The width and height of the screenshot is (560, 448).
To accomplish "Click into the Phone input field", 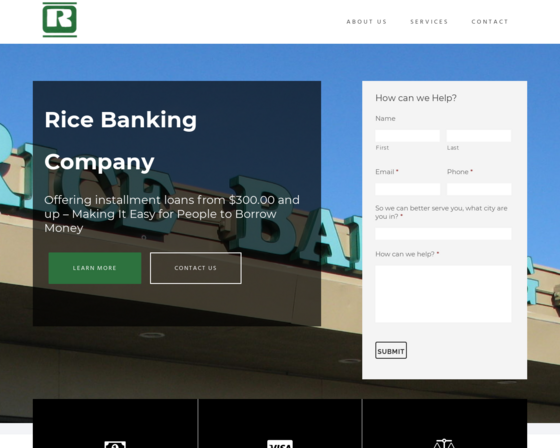I will 479,189.
